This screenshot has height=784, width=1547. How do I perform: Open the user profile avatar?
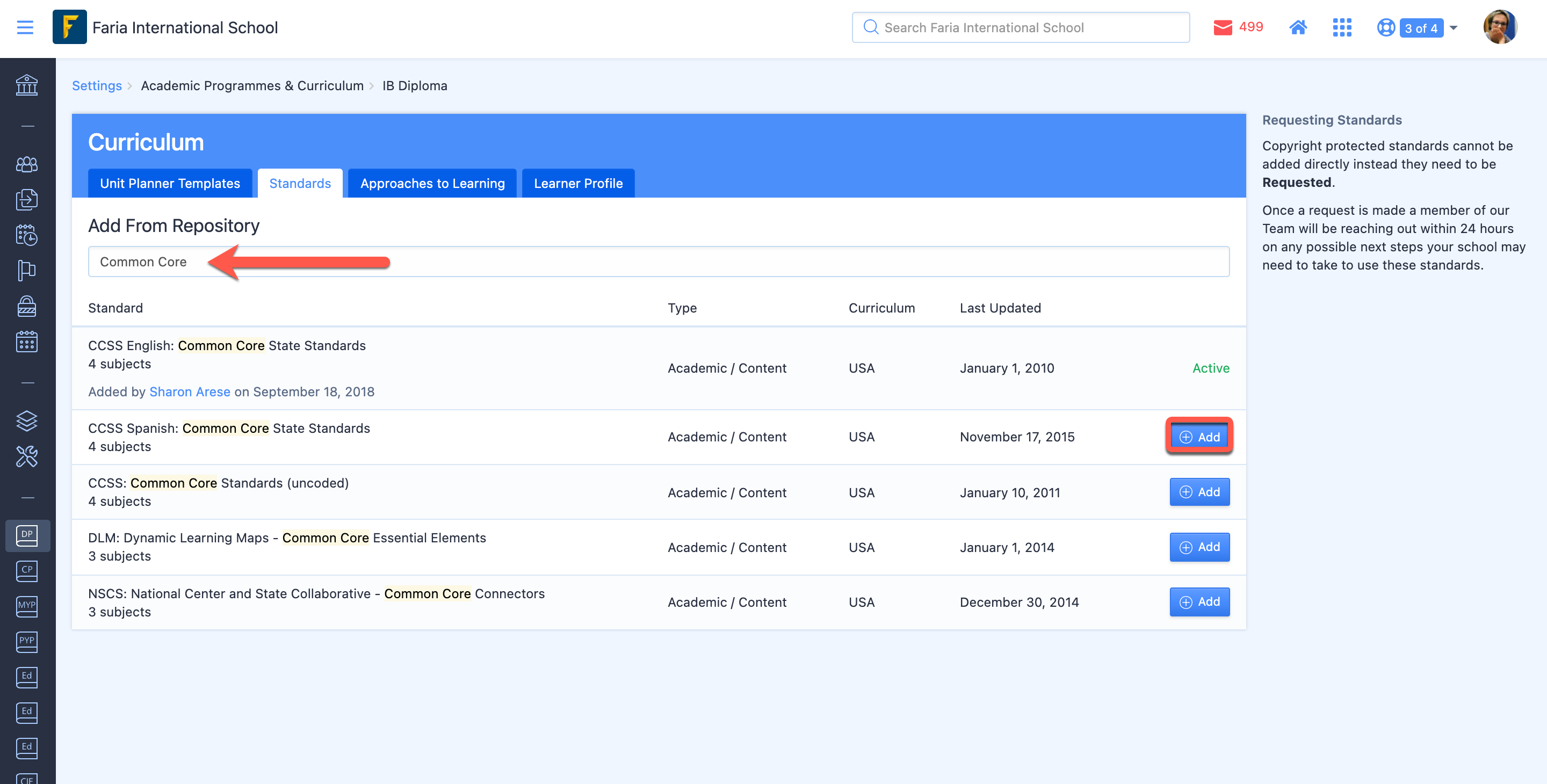[x=1500, y=27]
